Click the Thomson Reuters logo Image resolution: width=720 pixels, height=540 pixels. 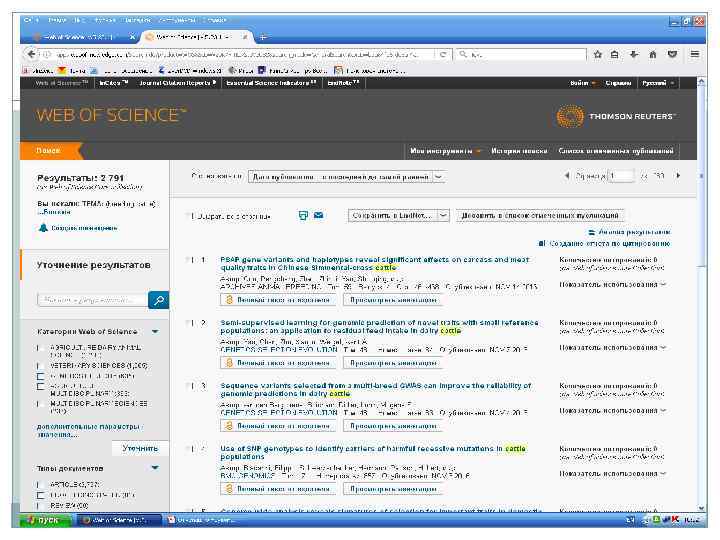click(615, 116)
